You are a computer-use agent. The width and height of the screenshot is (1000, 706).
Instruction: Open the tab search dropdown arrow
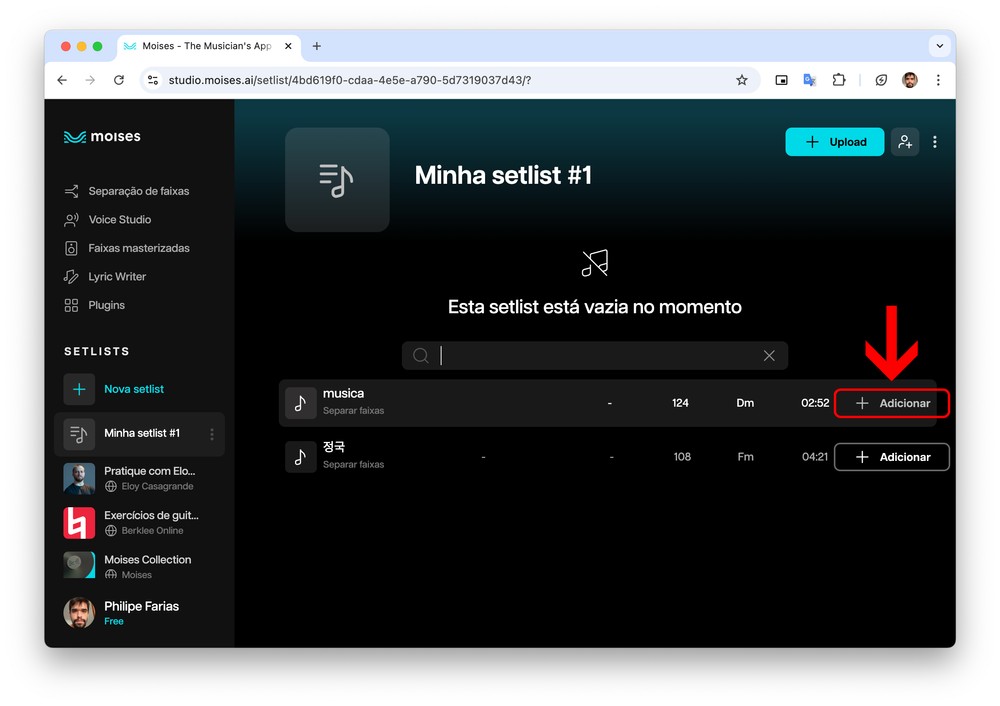[939, 46]
